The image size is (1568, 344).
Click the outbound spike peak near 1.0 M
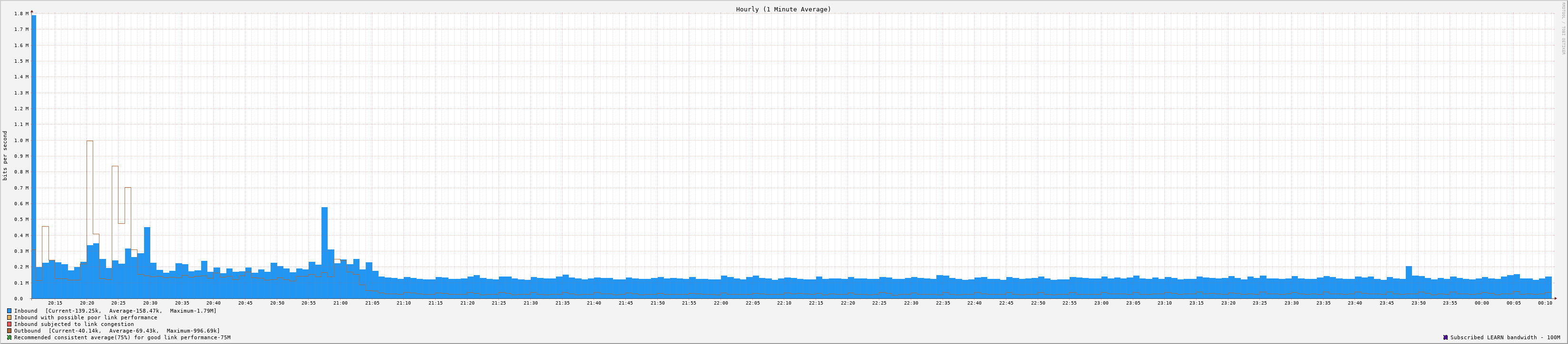pos(89,142)
